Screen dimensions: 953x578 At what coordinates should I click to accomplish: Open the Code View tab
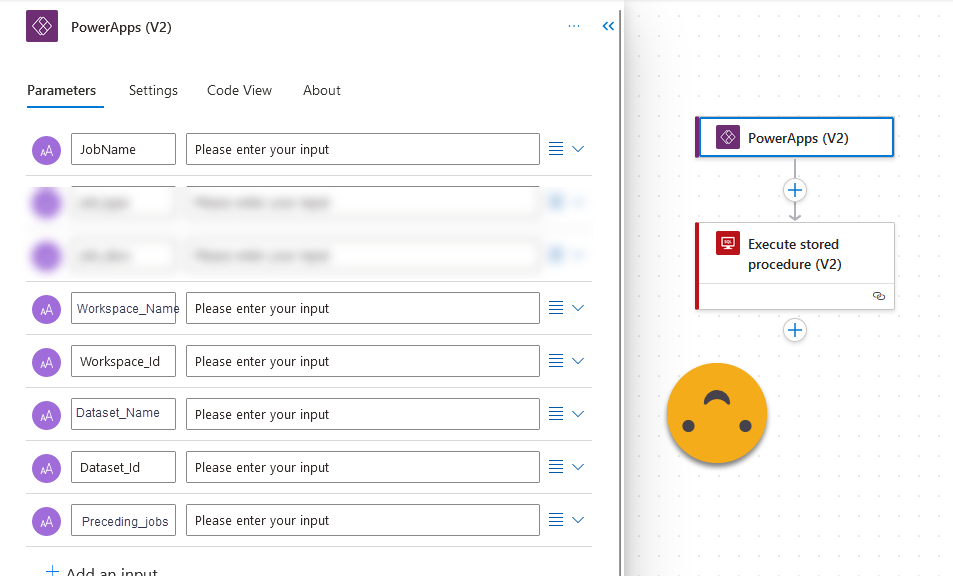[x=239, y=90]
